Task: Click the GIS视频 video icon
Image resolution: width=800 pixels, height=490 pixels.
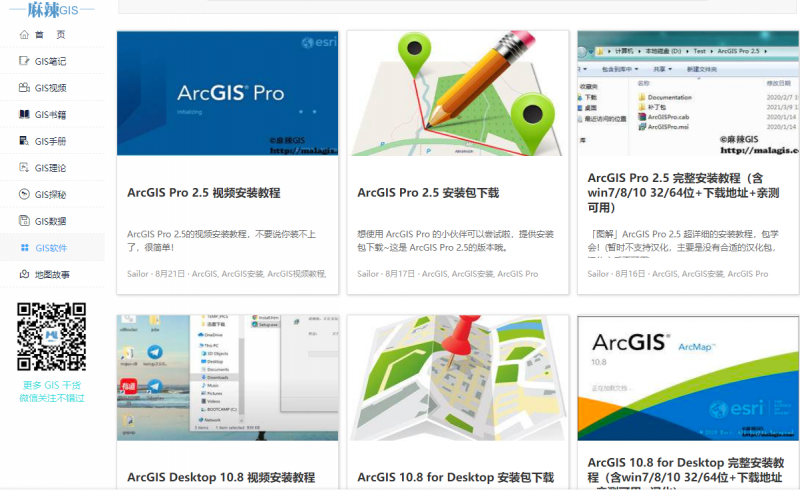Action: (x=25, y=88)
